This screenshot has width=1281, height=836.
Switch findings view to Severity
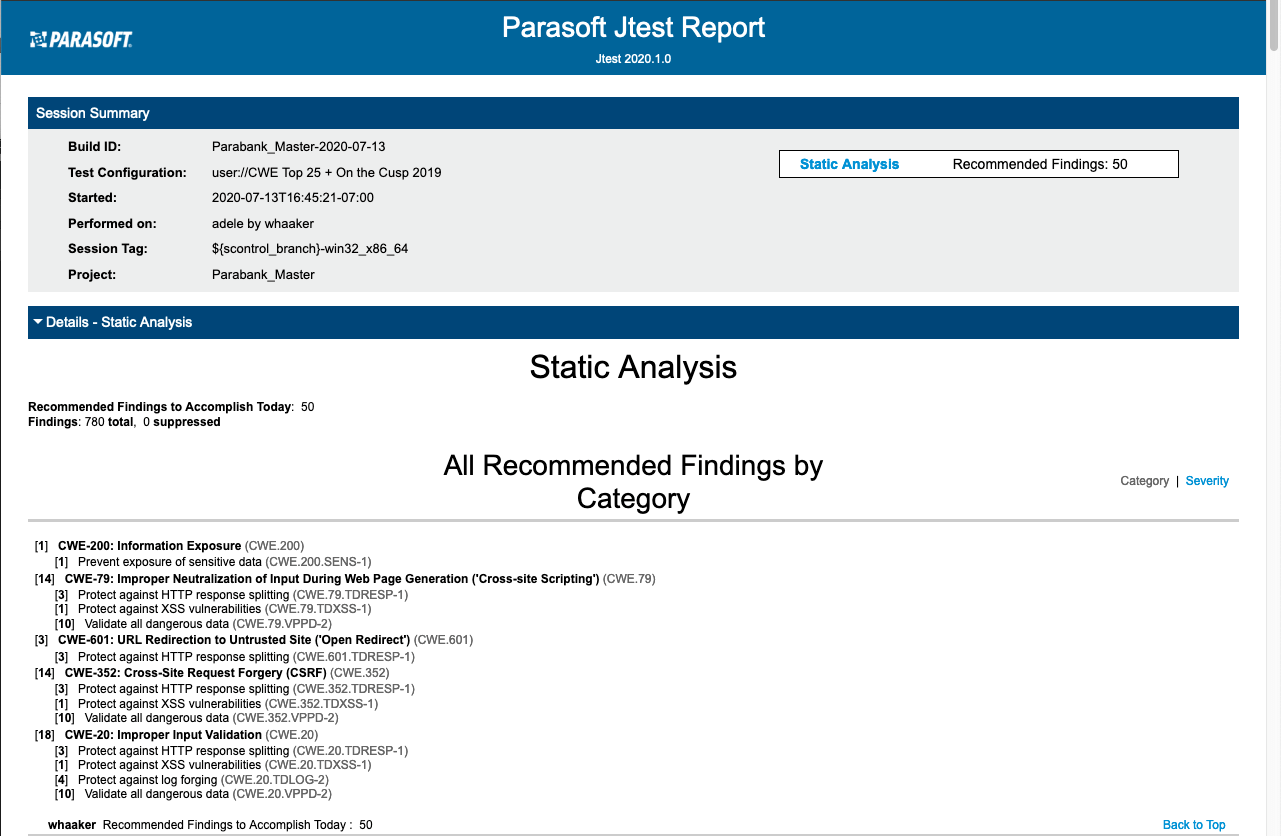tap(1207, 481)
